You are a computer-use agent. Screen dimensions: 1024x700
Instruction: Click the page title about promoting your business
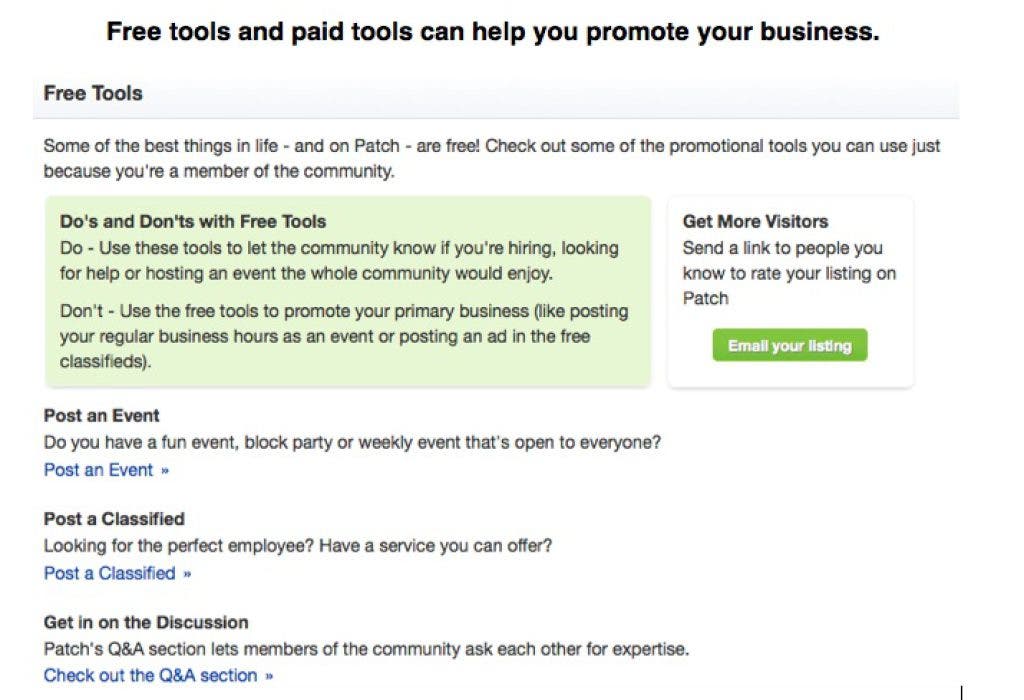click(x=493, y=32)
